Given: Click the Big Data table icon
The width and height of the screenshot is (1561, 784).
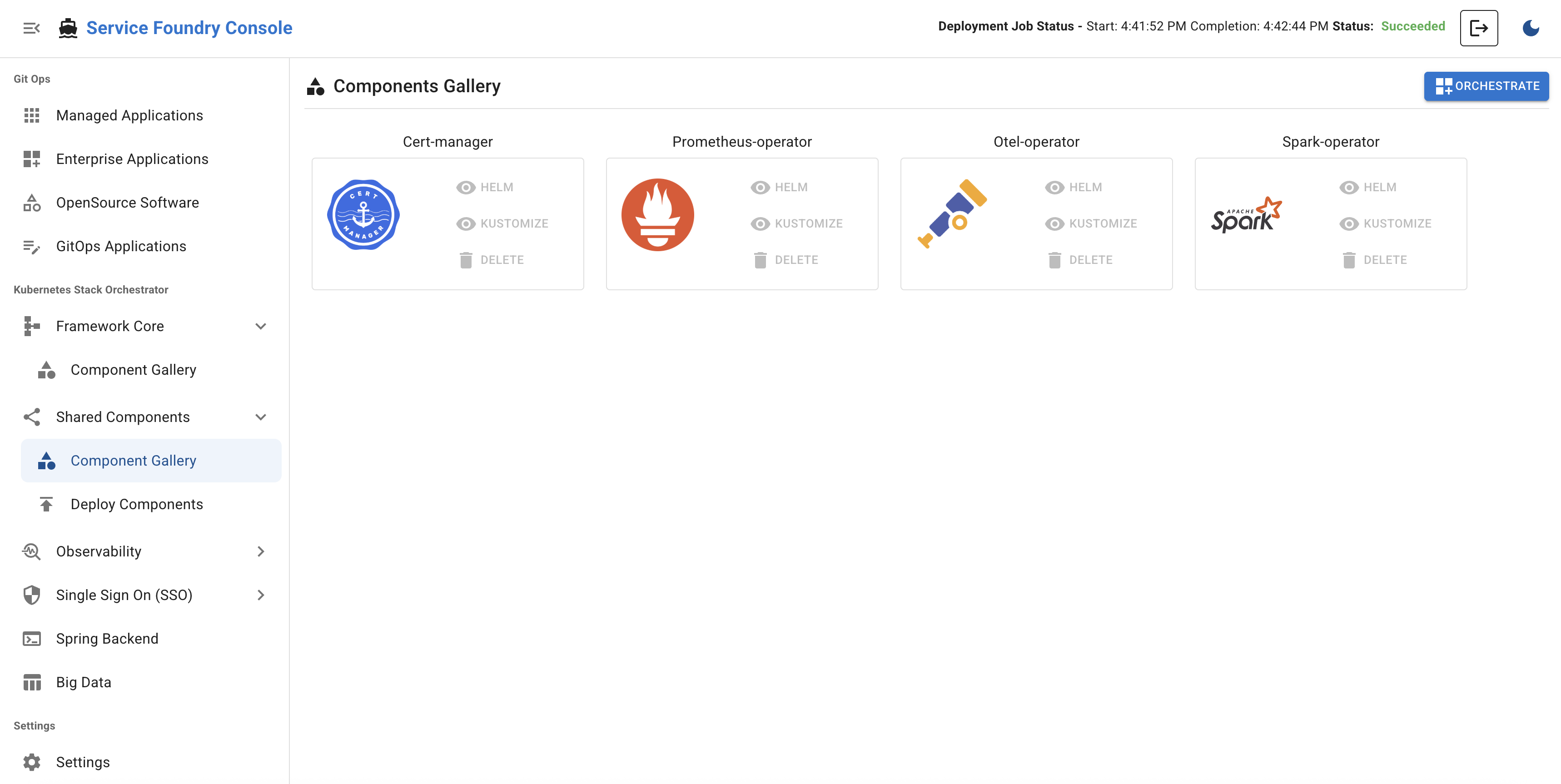Looking at the screenshot, I should point(31,682).
